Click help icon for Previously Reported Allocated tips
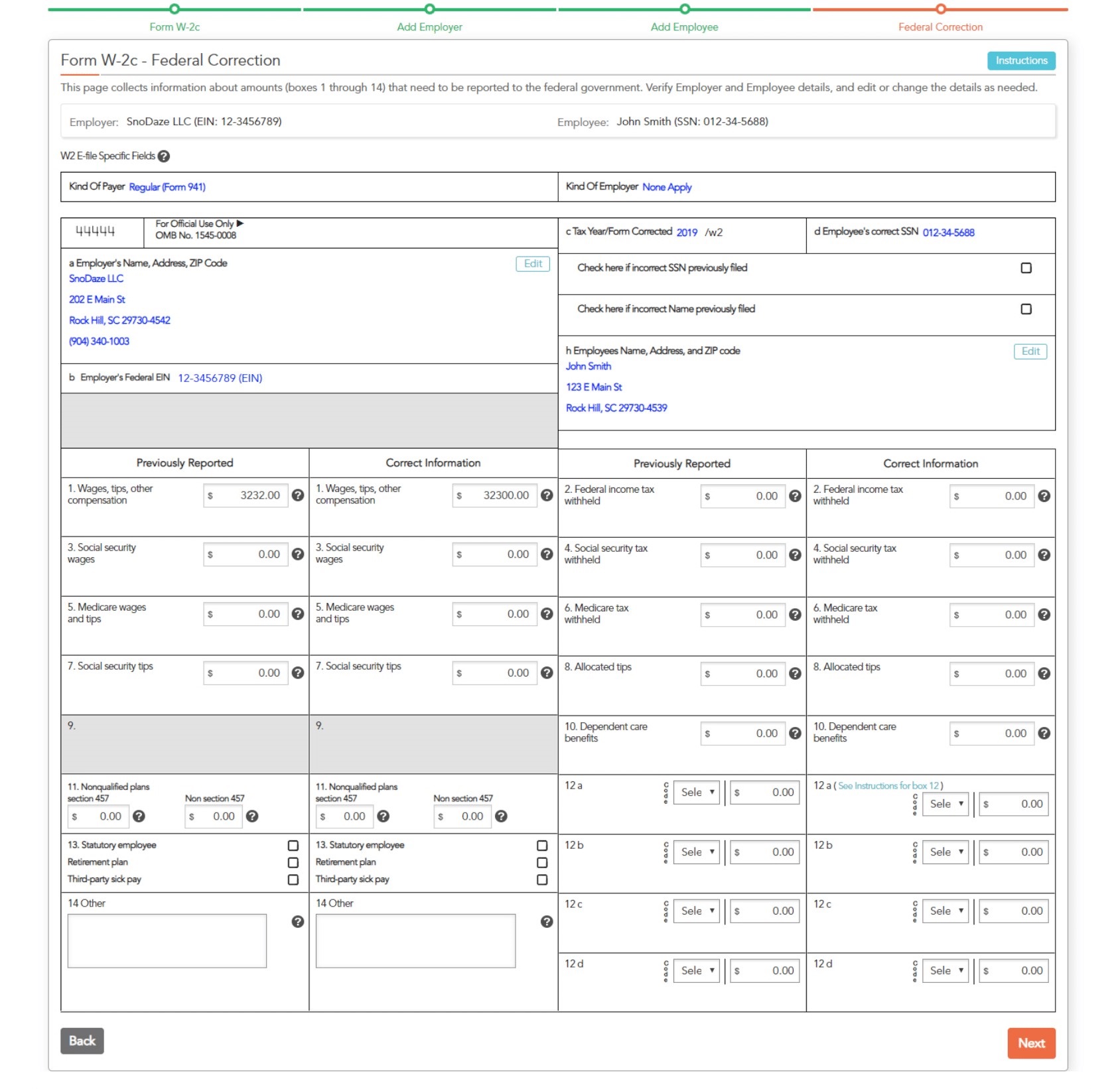 click(x=795, y=674)
